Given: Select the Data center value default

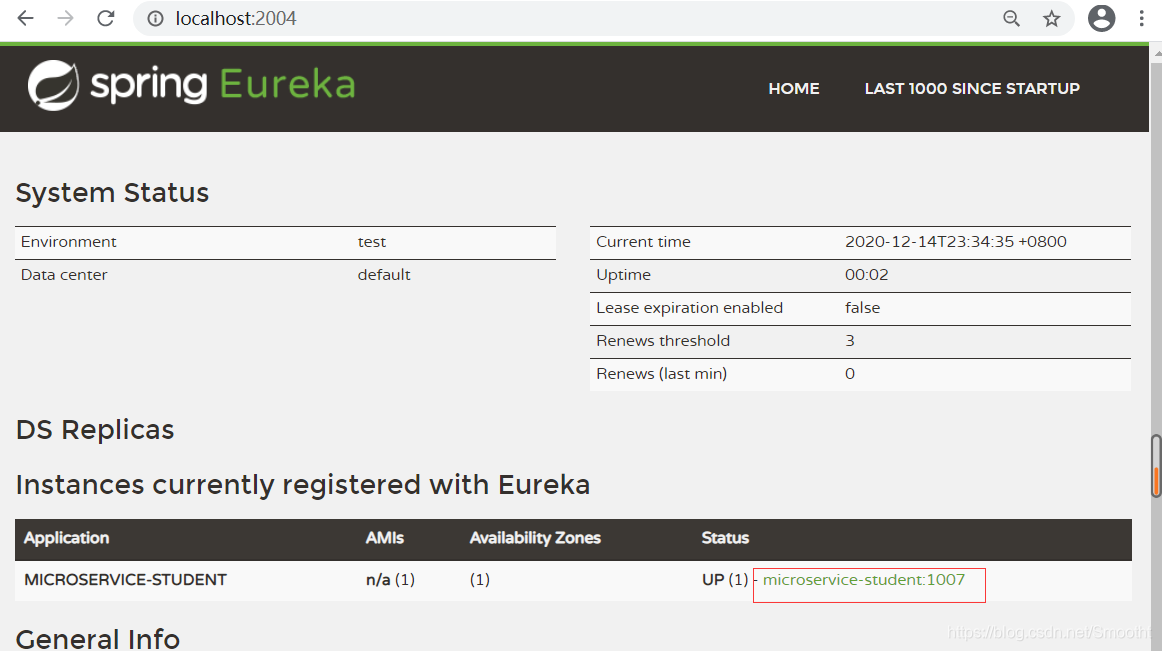Looking at the screenshot, I should pyautogui.click(x=384, y=275).
